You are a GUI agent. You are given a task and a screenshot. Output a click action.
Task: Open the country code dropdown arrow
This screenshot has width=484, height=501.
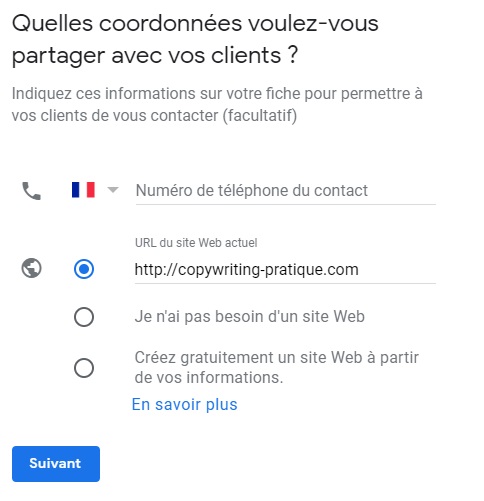pos(113,190)
